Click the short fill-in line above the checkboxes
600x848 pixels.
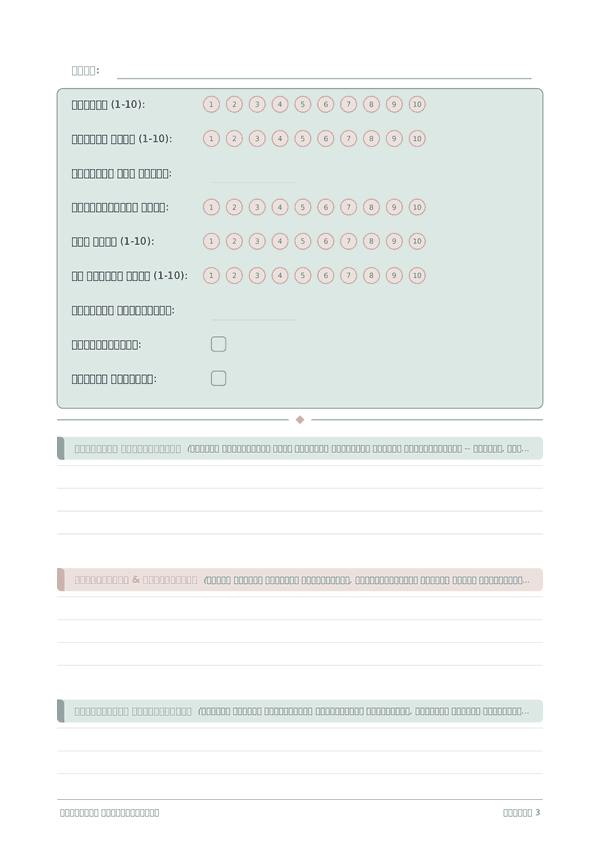pyautogui.click(x=254, y=319)
